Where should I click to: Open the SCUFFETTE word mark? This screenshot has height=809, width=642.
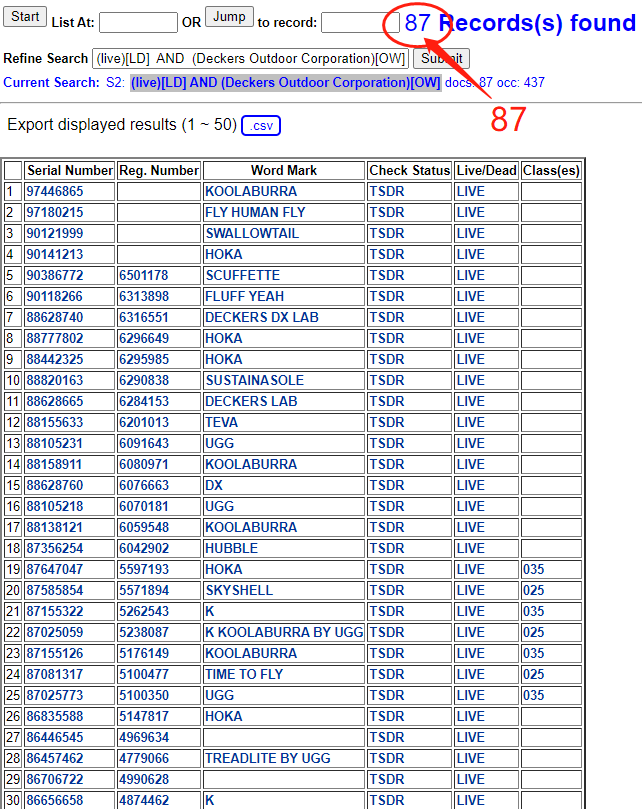[243, 276]
